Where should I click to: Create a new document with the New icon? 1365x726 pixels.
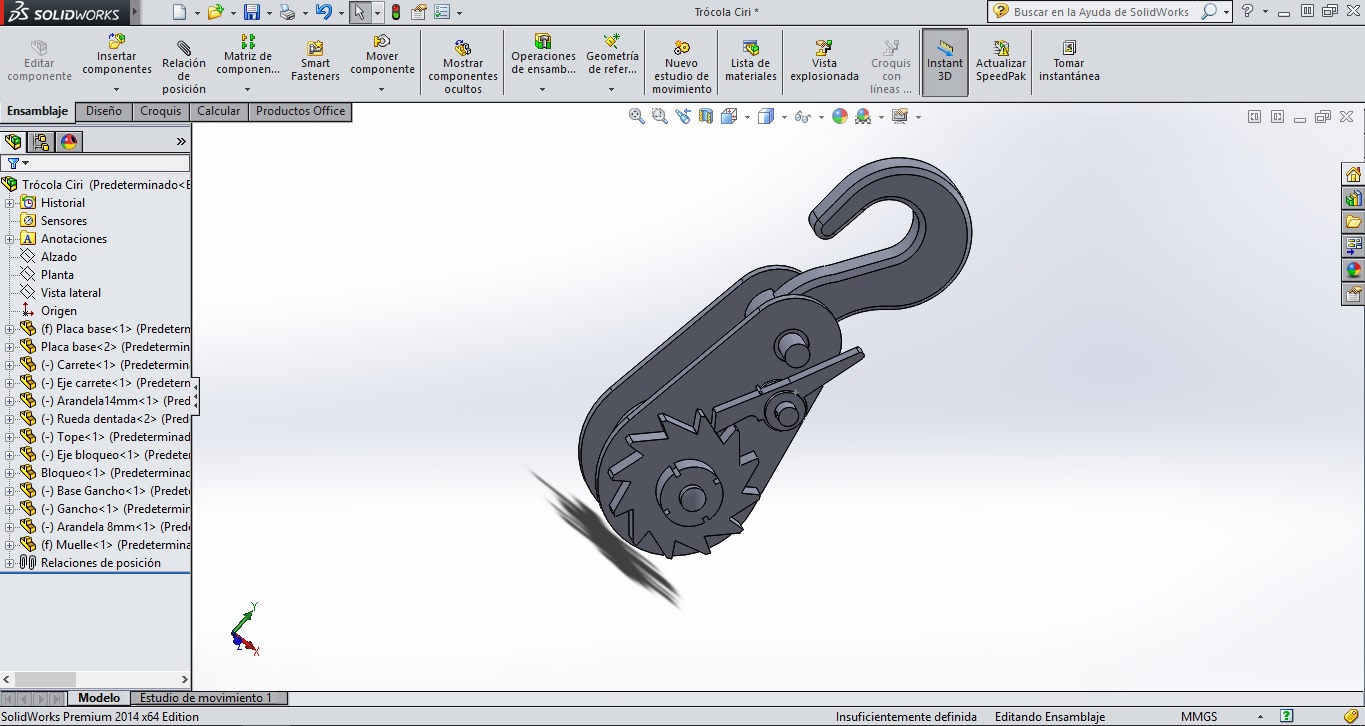click(179, 12)
